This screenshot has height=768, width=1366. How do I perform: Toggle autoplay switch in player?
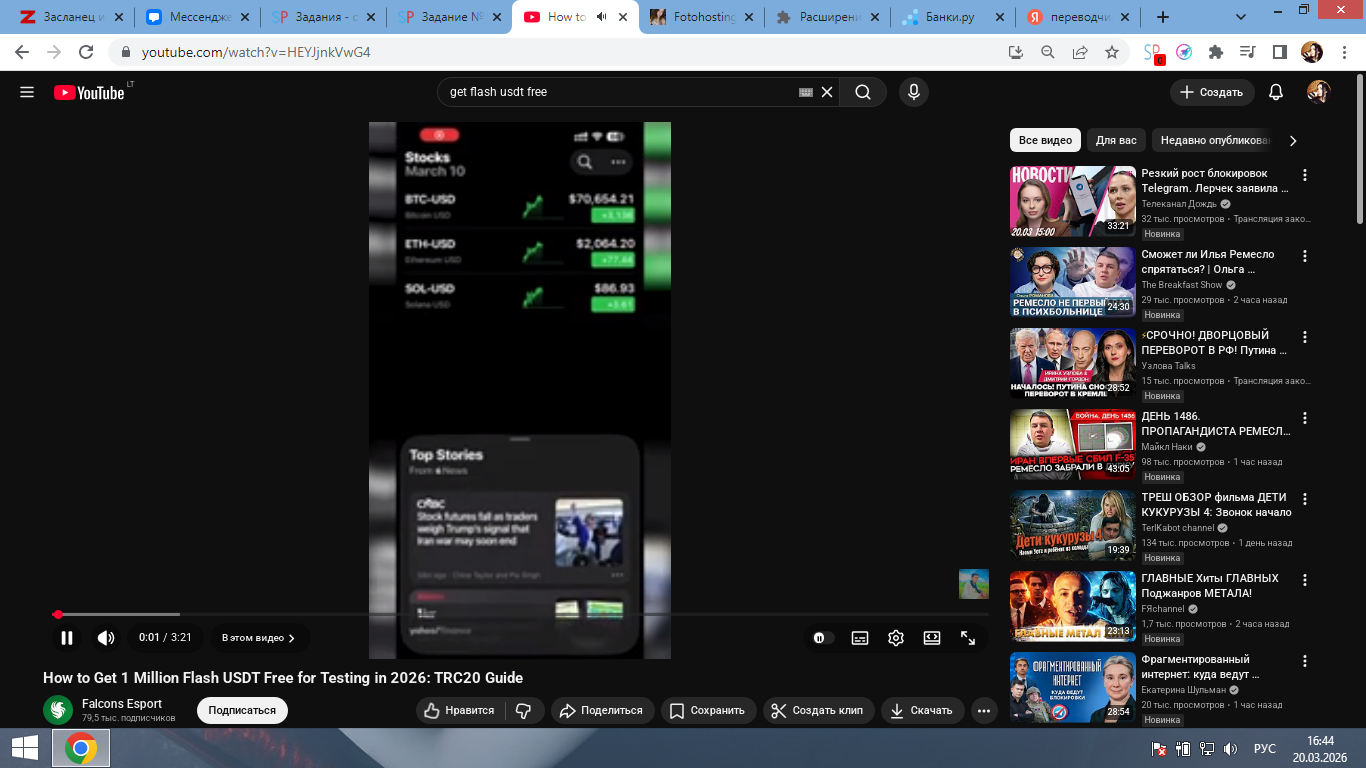821,638
